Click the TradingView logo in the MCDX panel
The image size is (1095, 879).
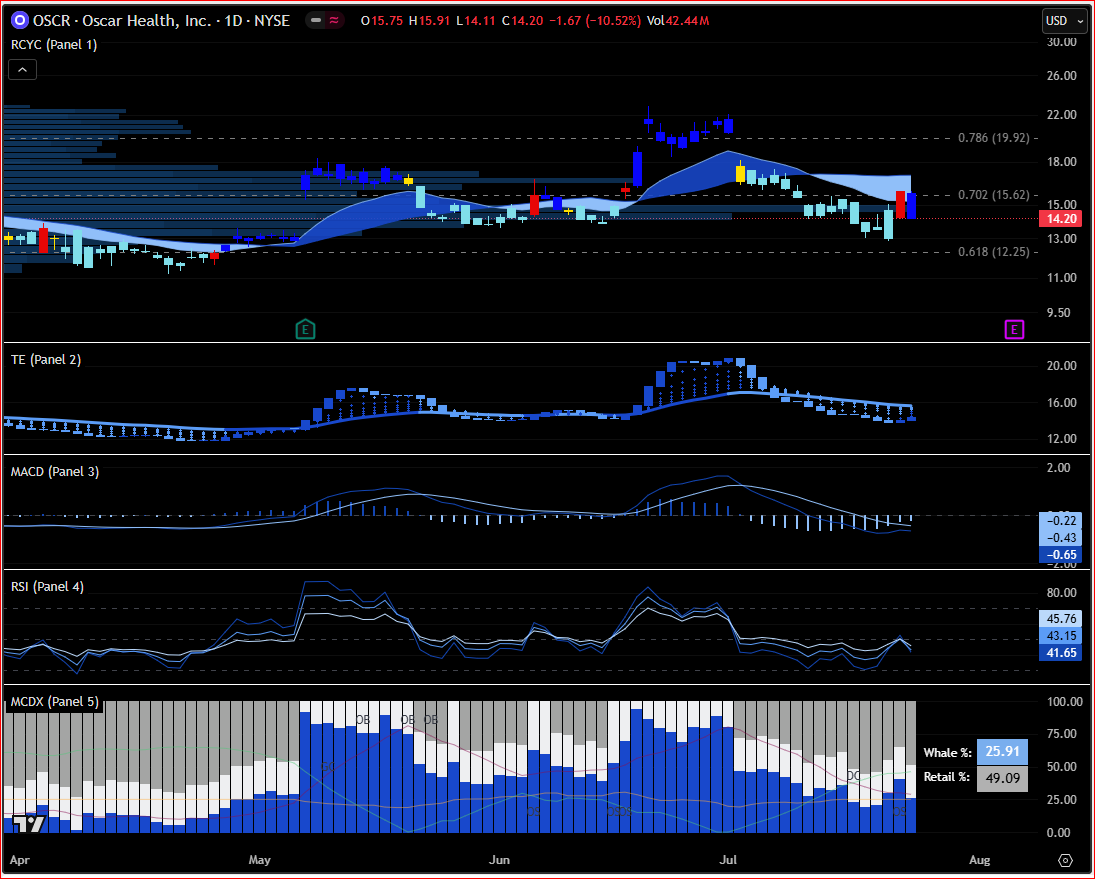tap(30, 824)
